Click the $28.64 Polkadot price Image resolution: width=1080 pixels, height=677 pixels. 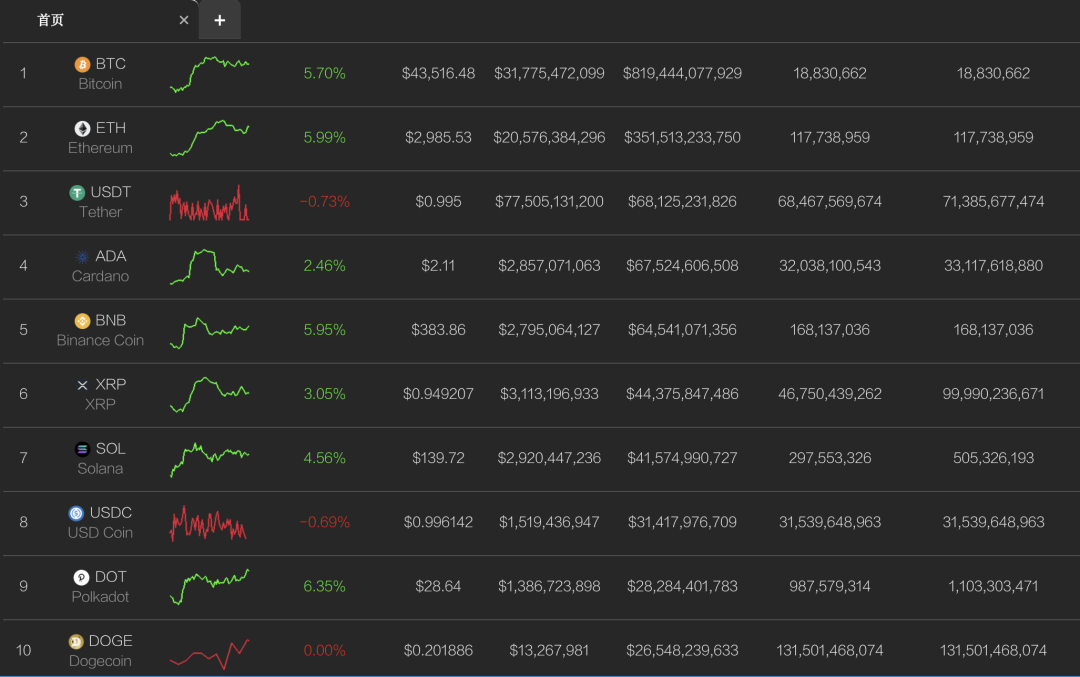[438, 586]
